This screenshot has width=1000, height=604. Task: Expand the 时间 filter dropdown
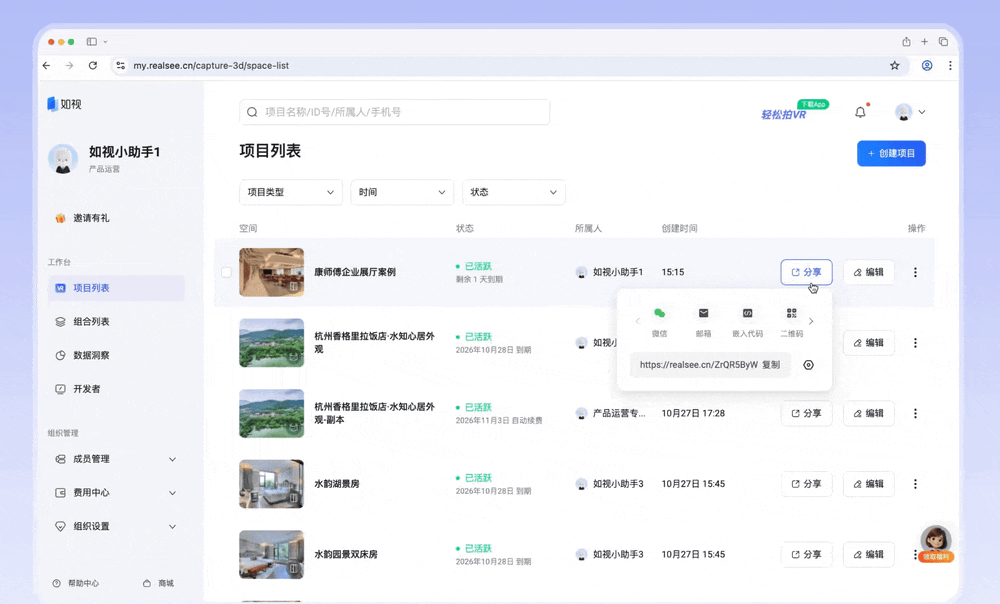point(402,192)
